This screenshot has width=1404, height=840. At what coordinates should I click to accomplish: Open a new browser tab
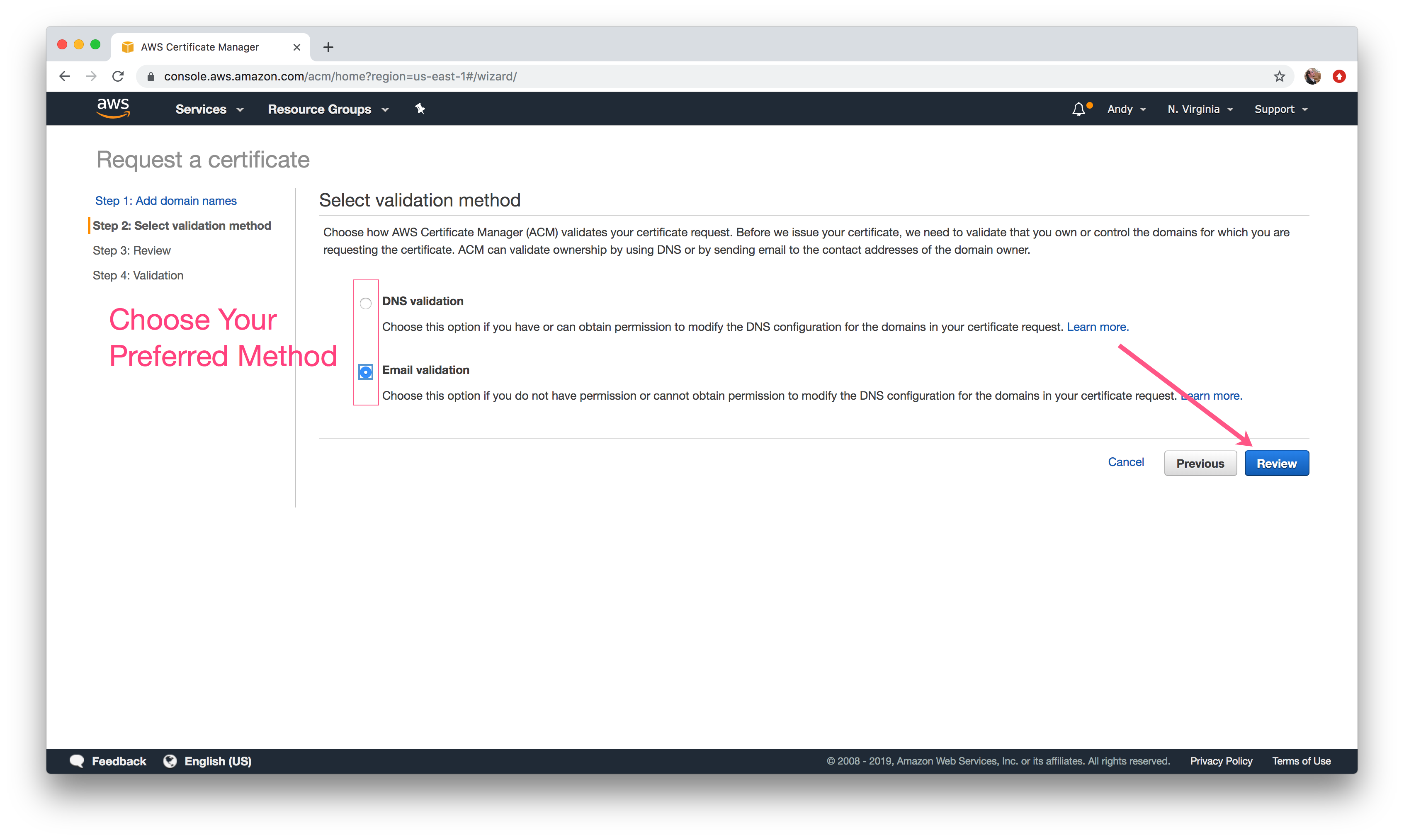[x=328, y=47]
